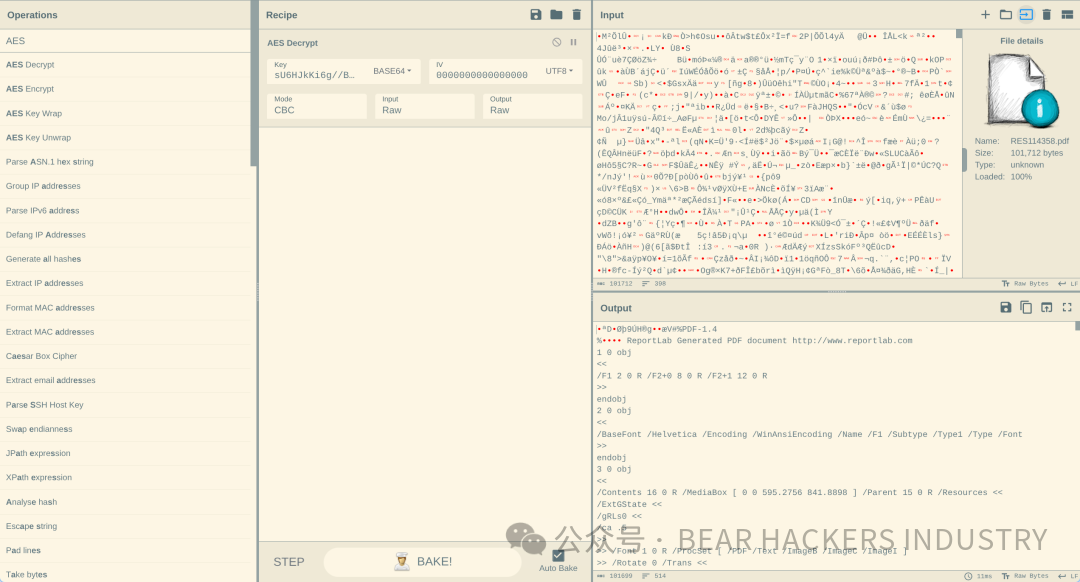Click the STEP button
Image resolution: width=1080 pixels, height=582 pixels.
[x=289, y=562]
